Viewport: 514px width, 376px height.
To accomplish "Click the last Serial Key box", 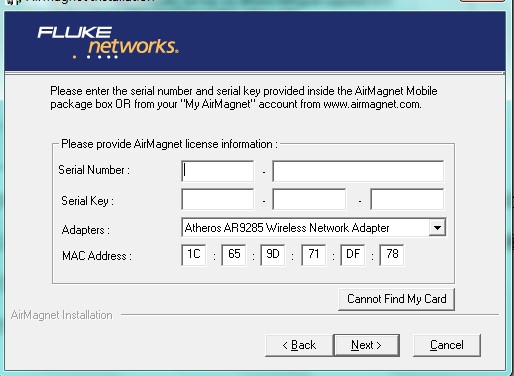I will coord(407,199).
